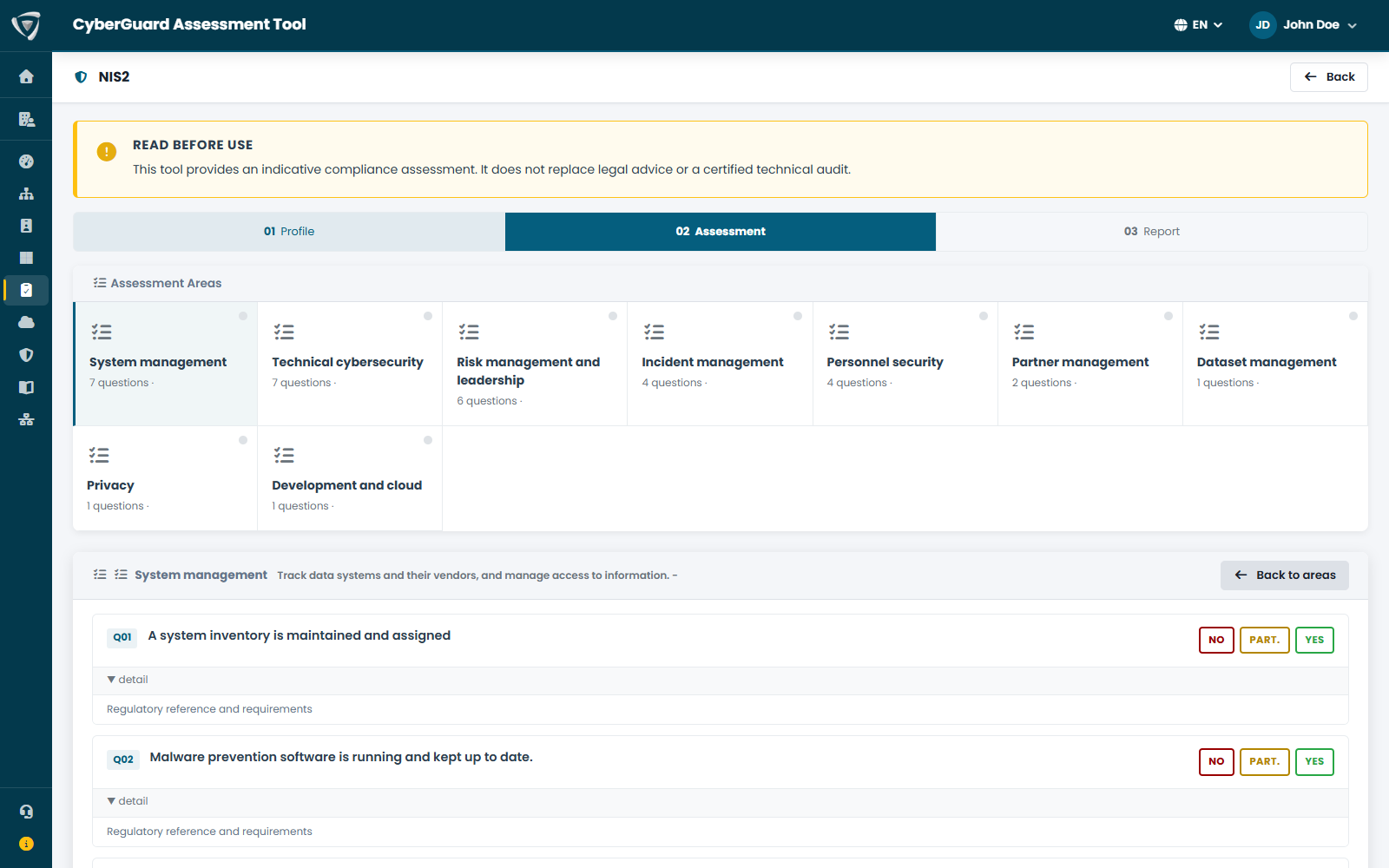This screenshot has height=868, width=1389.
Task: Open the EN language dropdown
Action: [1198, 25]
